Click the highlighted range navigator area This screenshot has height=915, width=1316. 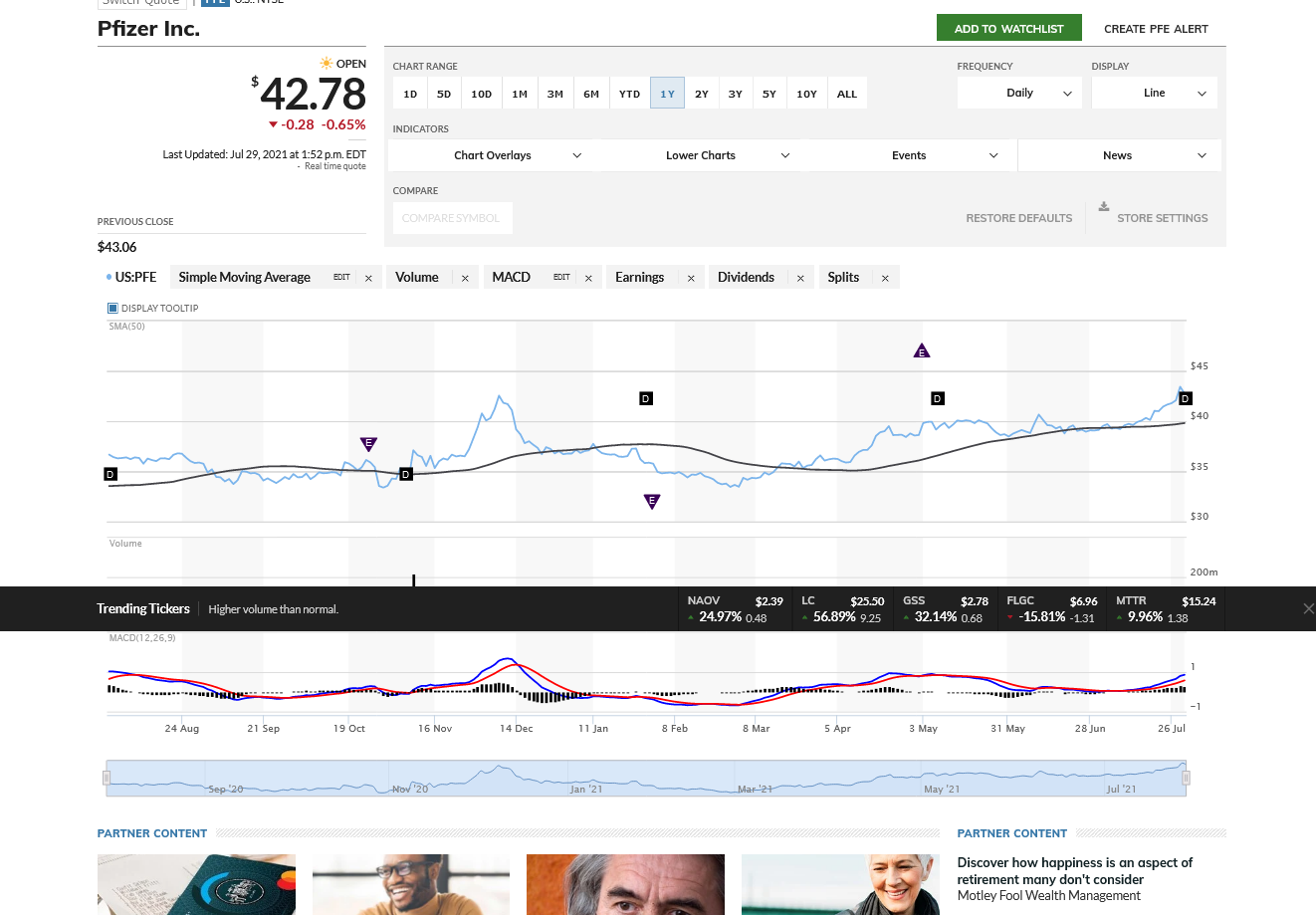pyautogui.click(x=646, y=778)
